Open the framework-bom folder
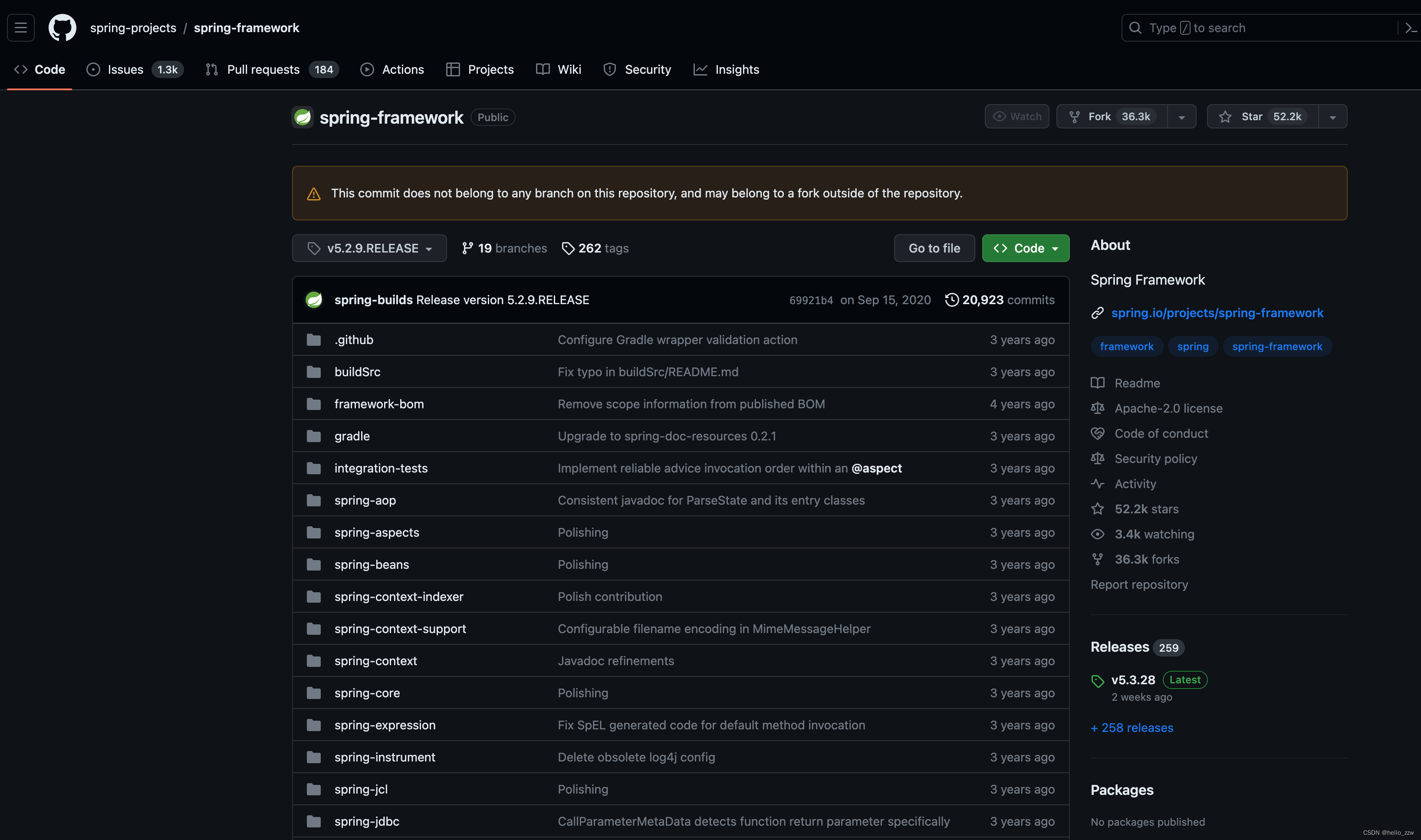This screenshot has height=840, width=1421. [379, 404]
